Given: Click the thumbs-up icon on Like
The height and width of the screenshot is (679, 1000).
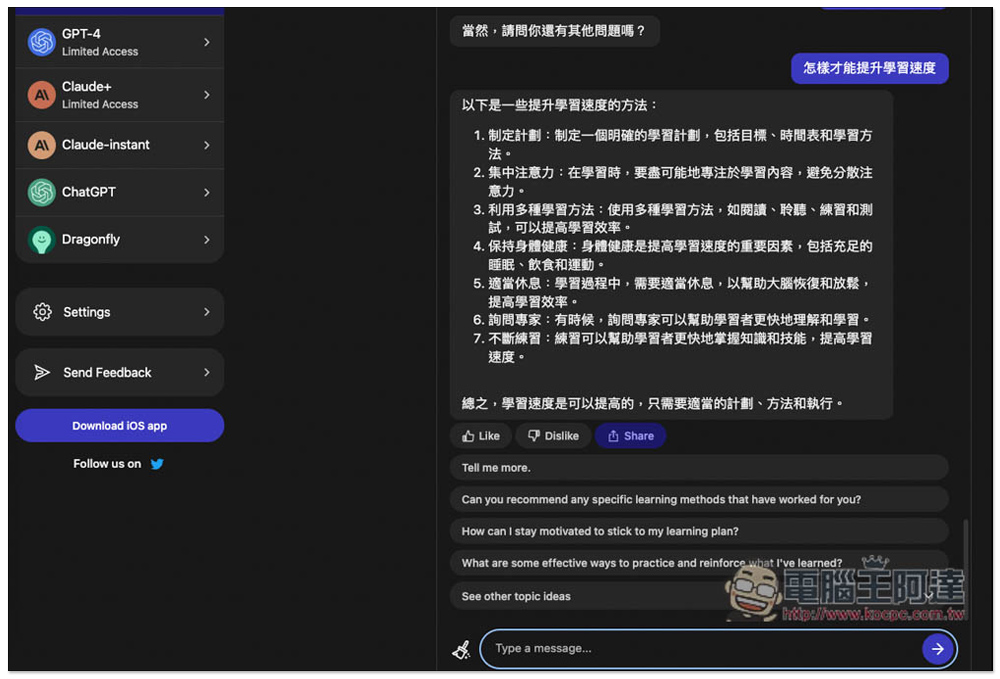Looking at the screenshot, I should pos(468,437).
